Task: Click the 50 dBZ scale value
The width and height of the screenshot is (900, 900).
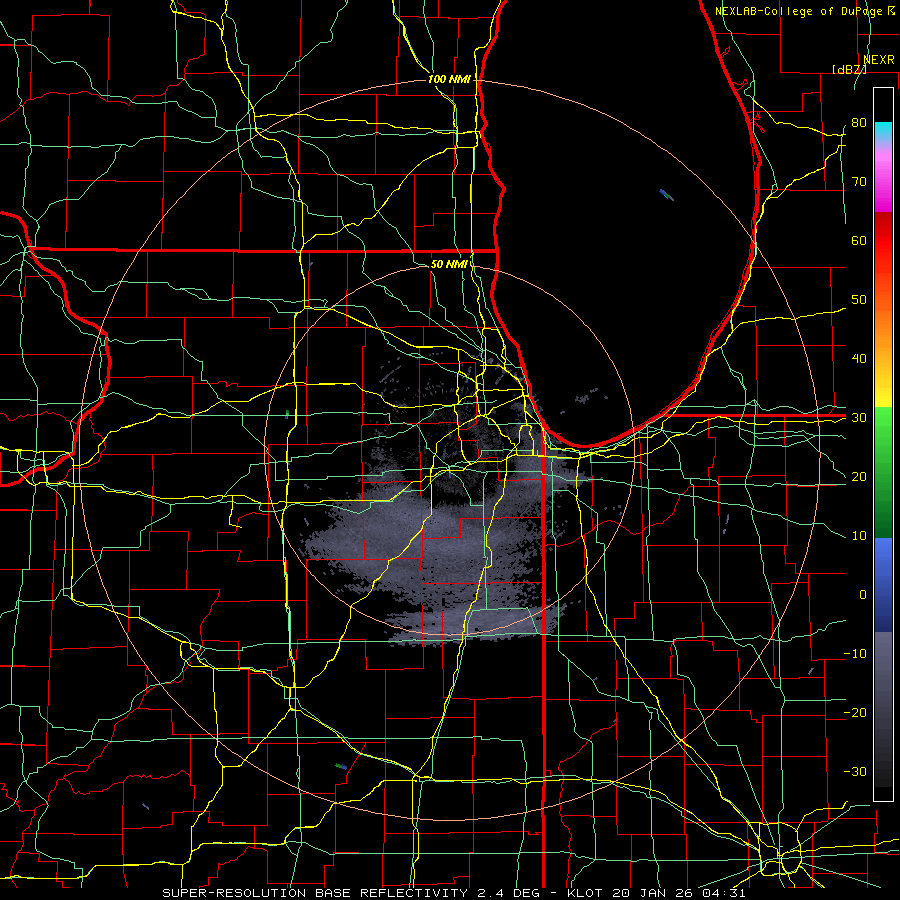Action: tap(859, 300)
